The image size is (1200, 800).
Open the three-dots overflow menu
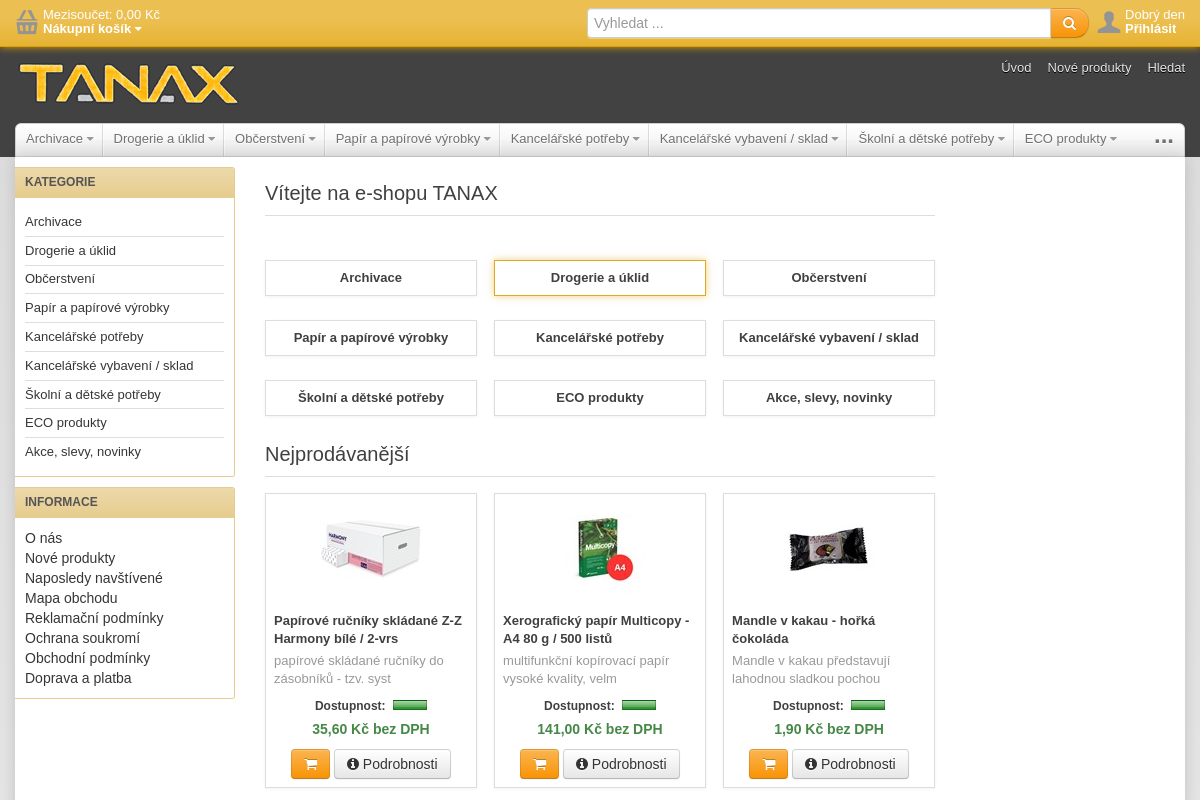click(x=1164, y=140)
